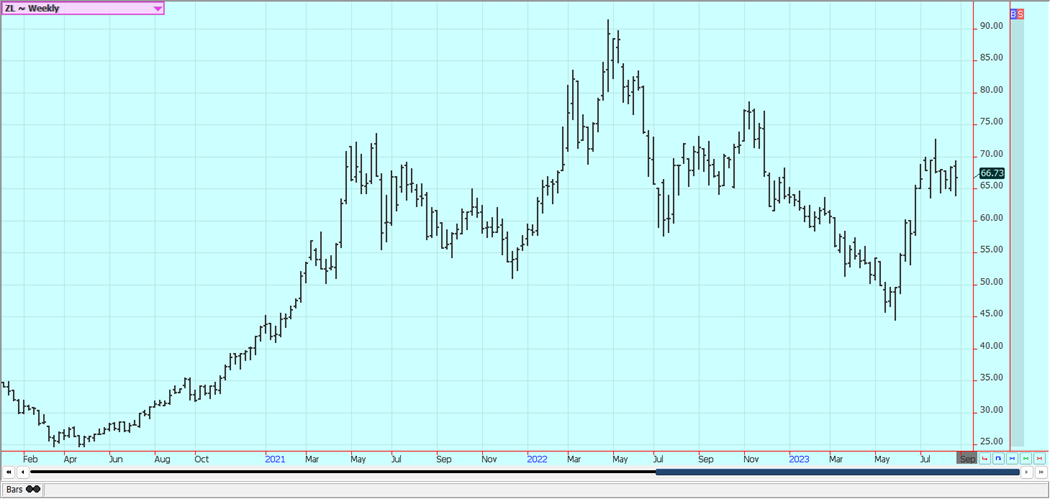Click the 25.00 price axis label

[991, 442]
